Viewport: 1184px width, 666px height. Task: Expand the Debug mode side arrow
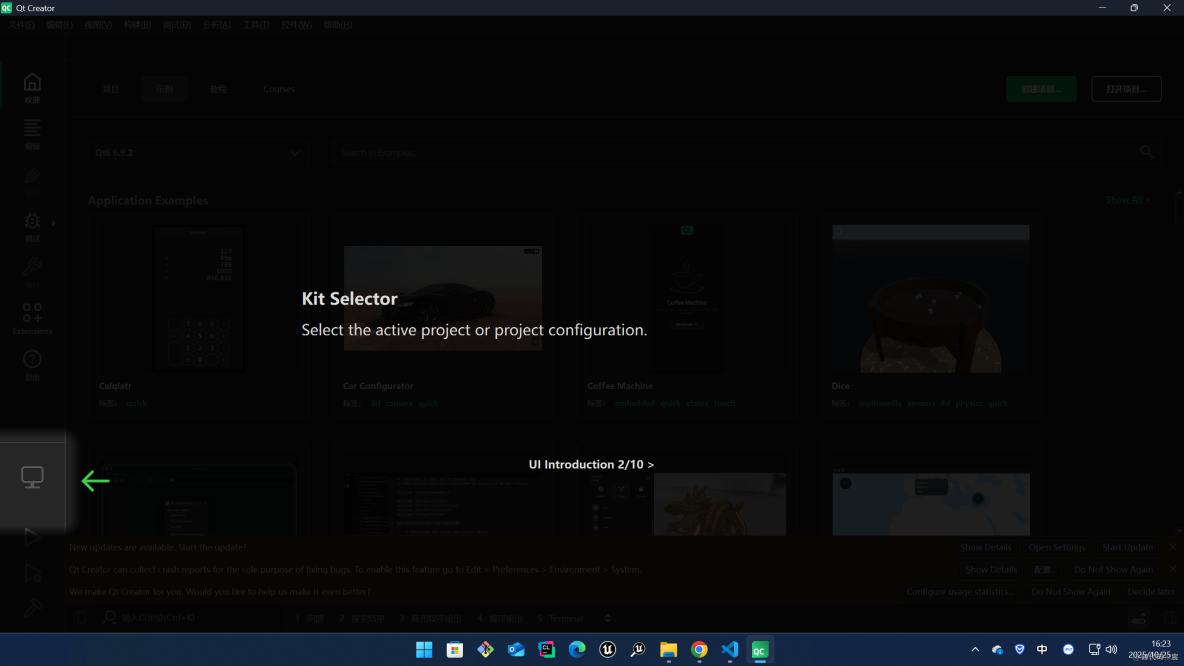click(x=54, y=223)
